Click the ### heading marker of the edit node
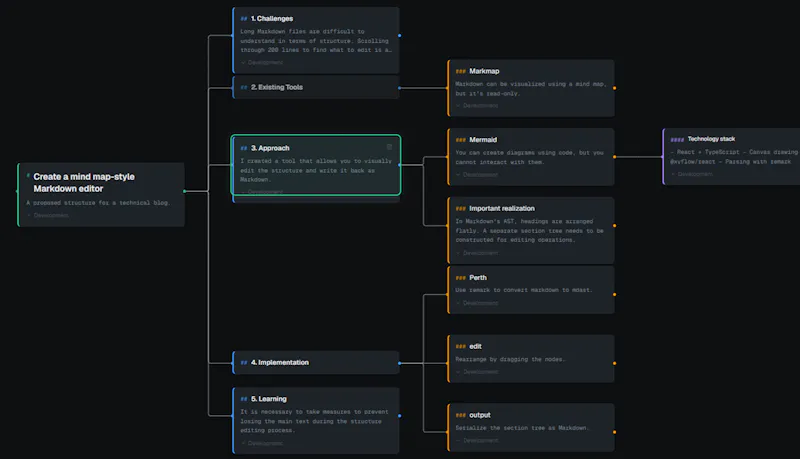This screenshot has height=459, width=800. click(461, 346)
